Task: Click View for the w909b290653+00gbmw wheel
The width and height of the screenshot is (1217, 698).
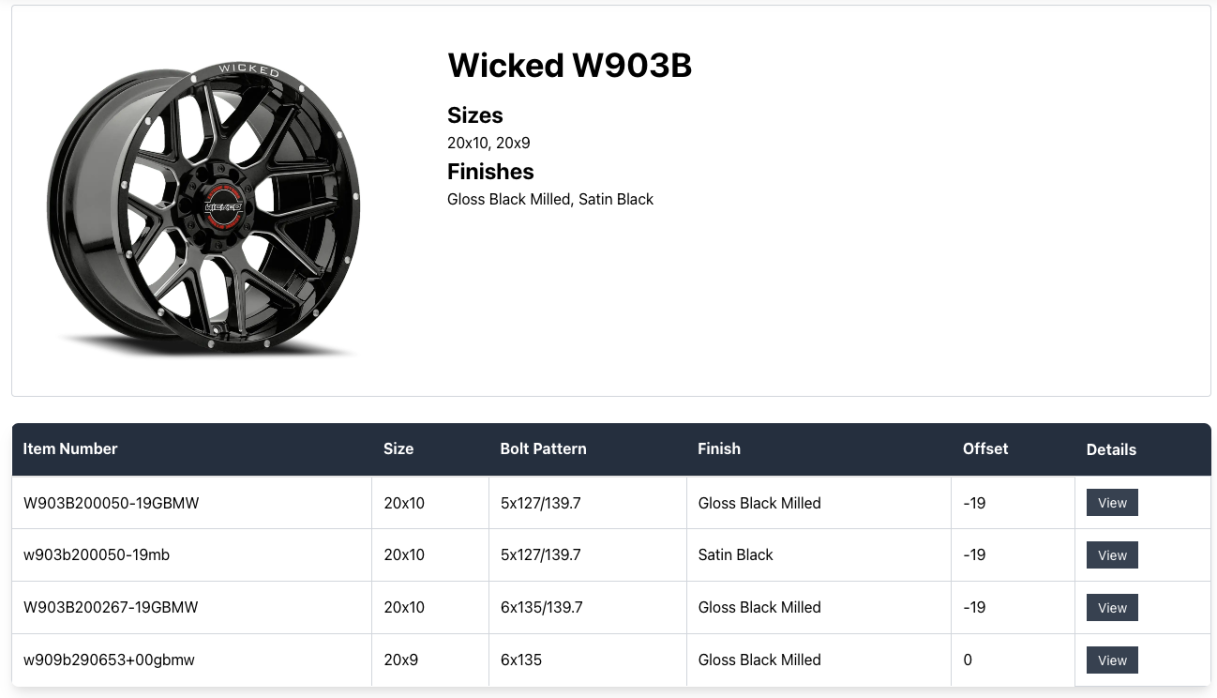Action: [1111, 660]
